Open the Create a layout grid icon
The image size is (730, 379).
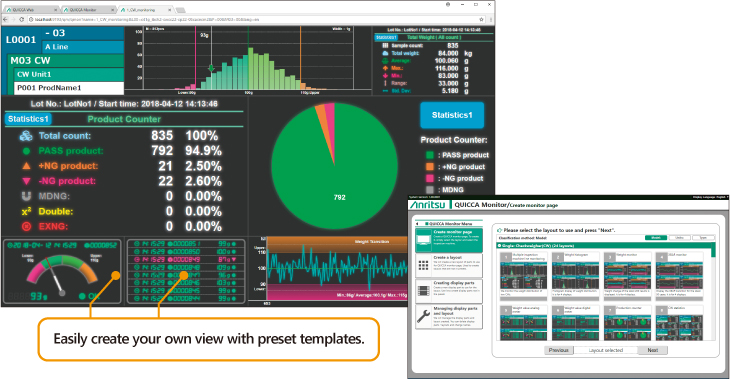423,265
